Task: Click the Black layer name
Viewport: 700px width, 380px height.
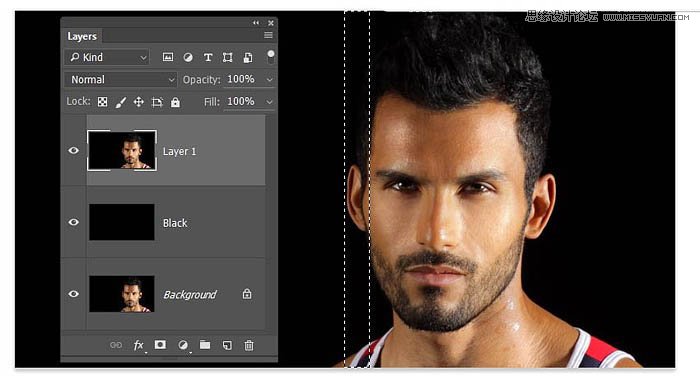Action: [x=175, y=223]
